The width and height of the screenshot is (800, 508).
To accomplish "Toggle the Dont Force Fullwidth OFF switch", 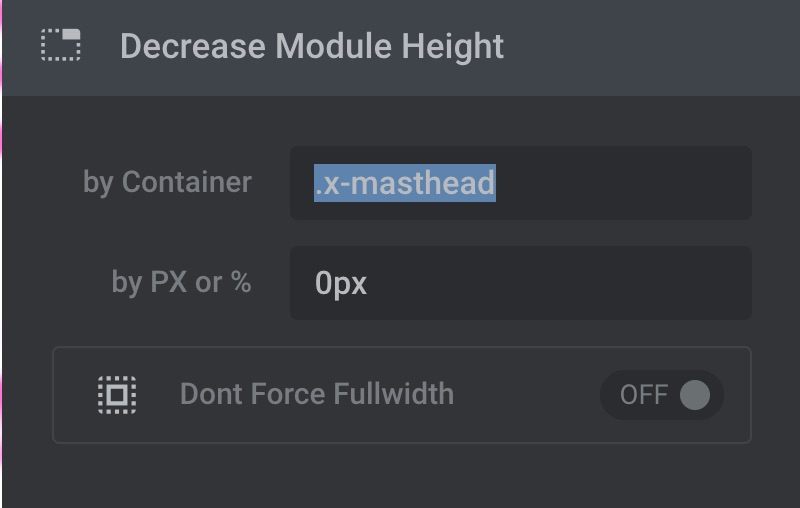I will pyautogui.click(x=662, y=395).
